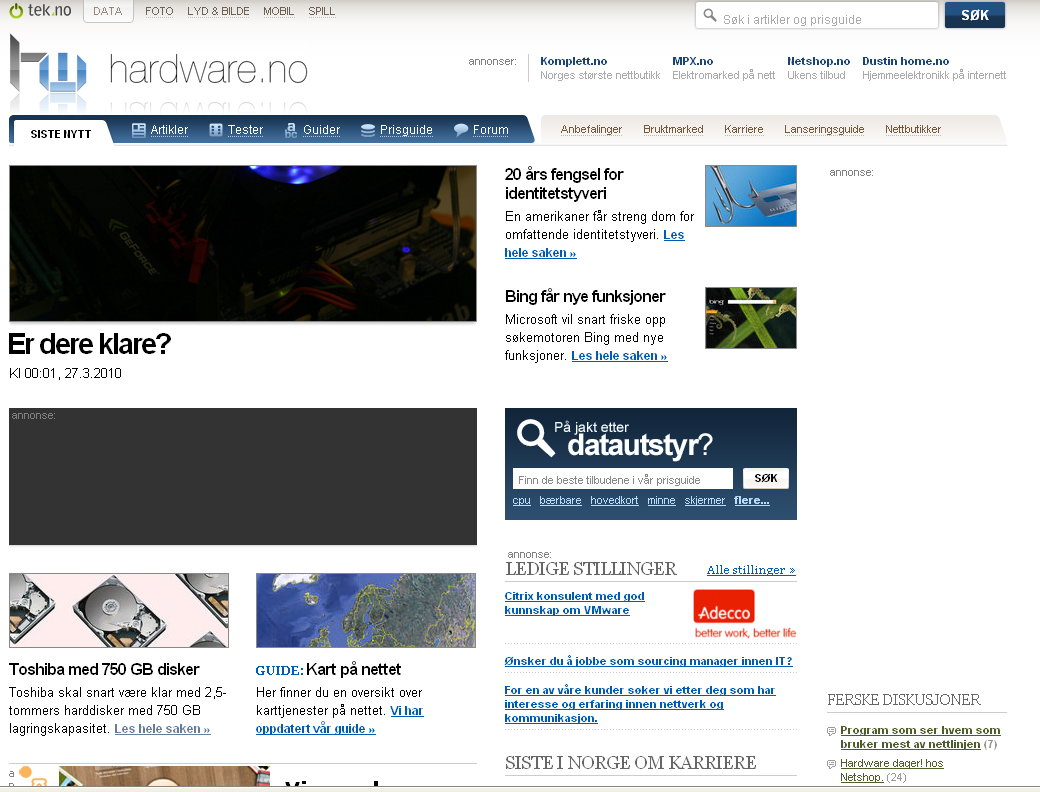Viewport: 1040px width, 792px height.
Task: Go to Forum in the navigation bar
Action: 491,130
